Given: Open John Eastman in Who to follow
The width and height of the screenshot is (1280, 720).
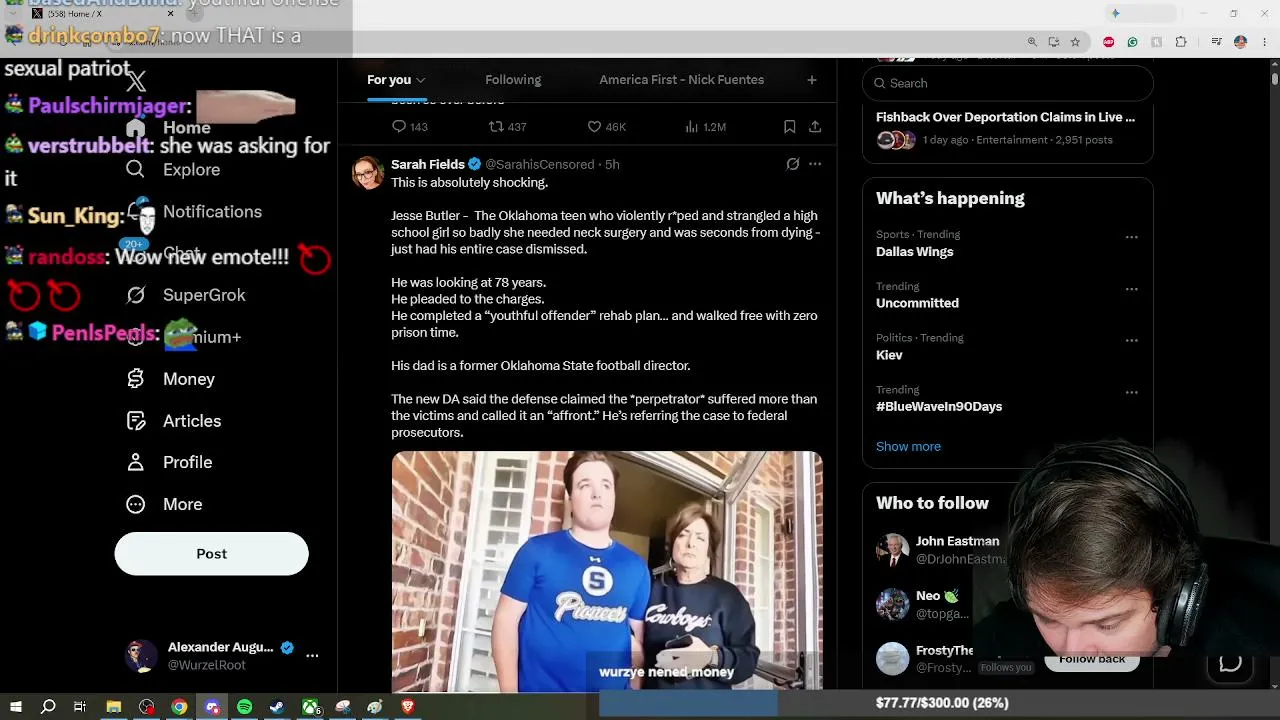Looking at the screenshot, I should coord(957,541).
